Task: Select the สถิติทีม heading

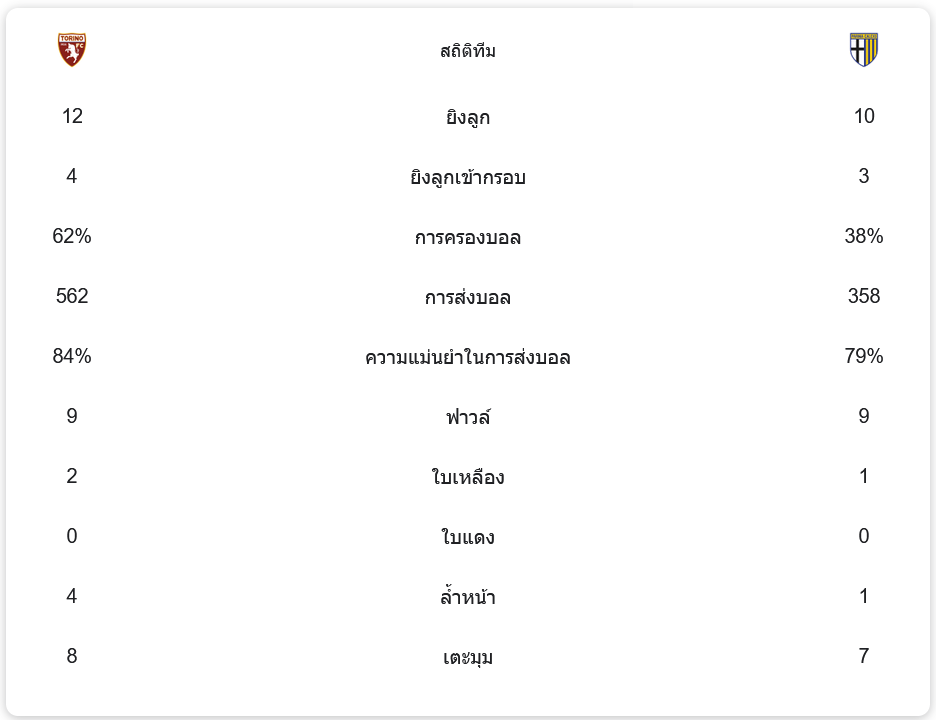Action: [468, 51]
